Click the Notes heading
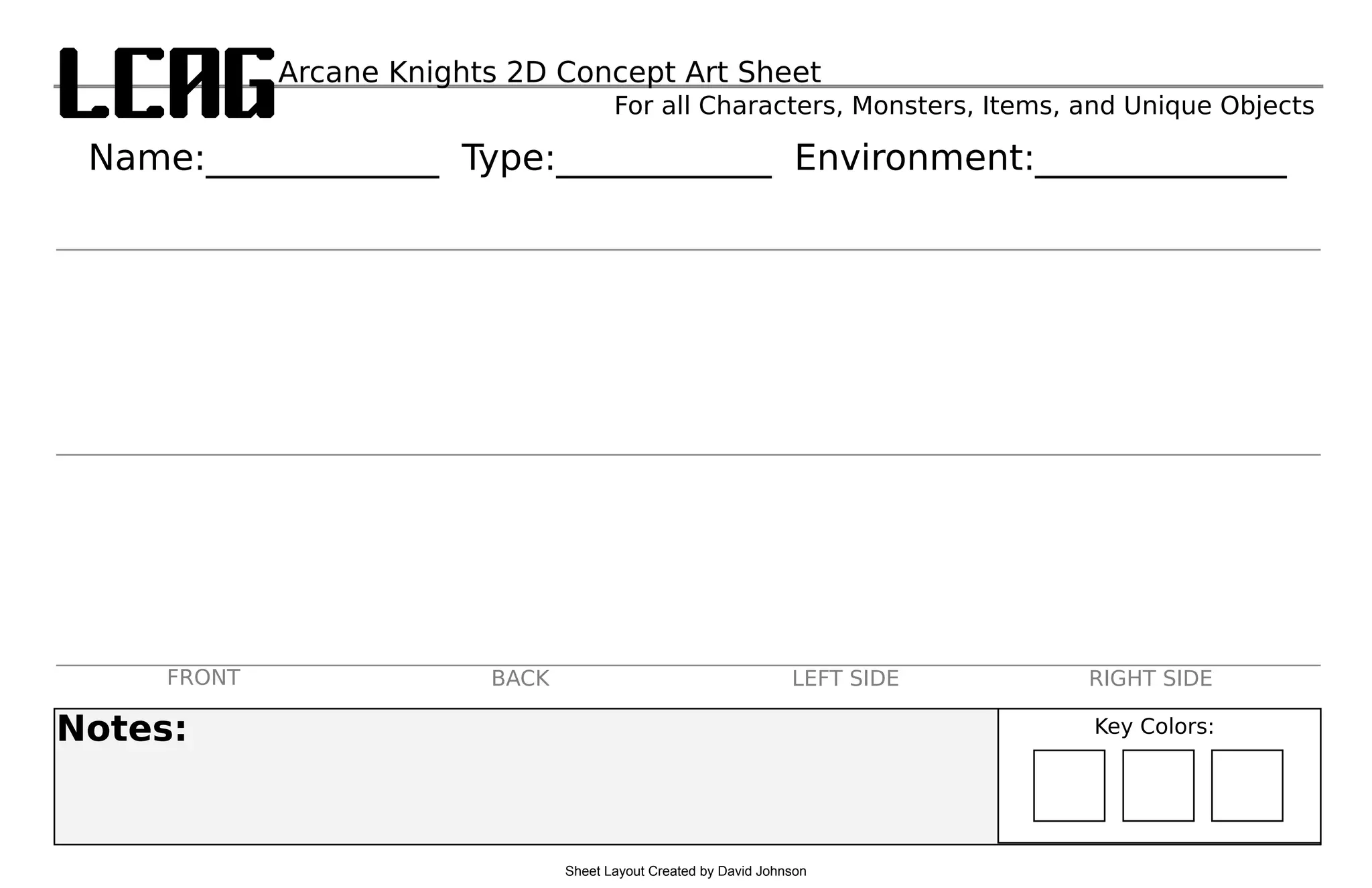Screen dimensions: 1372x888 (122, 729)
